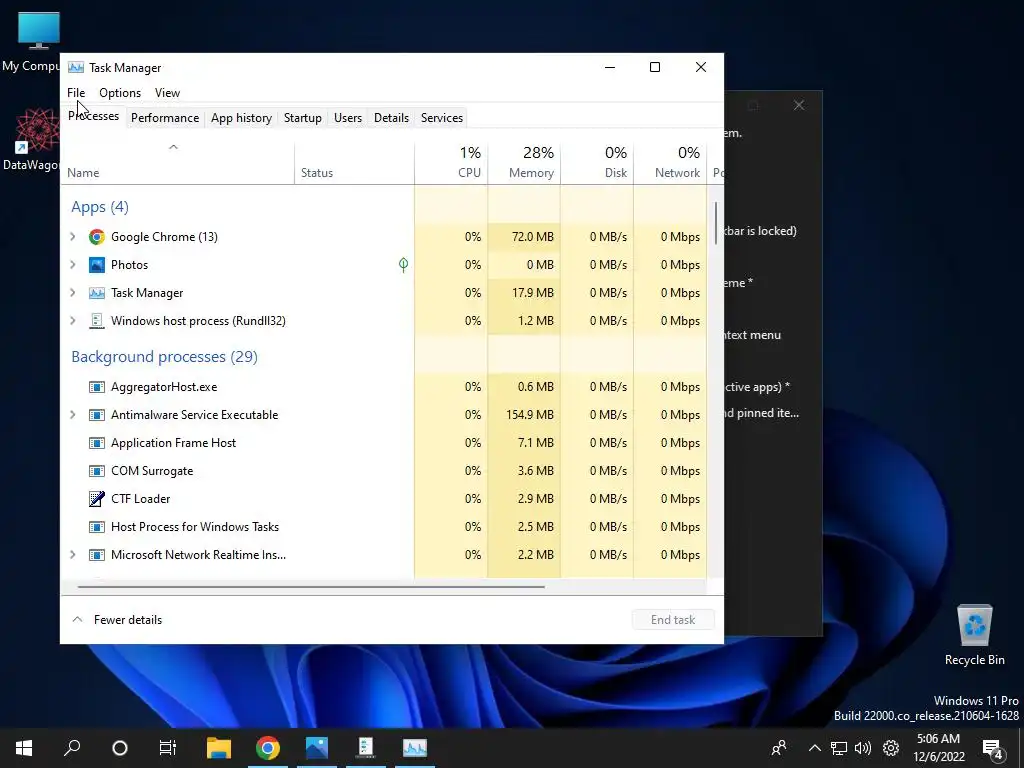
Task: Switch to the Startup tab
Action: click(x=302, y=118)
